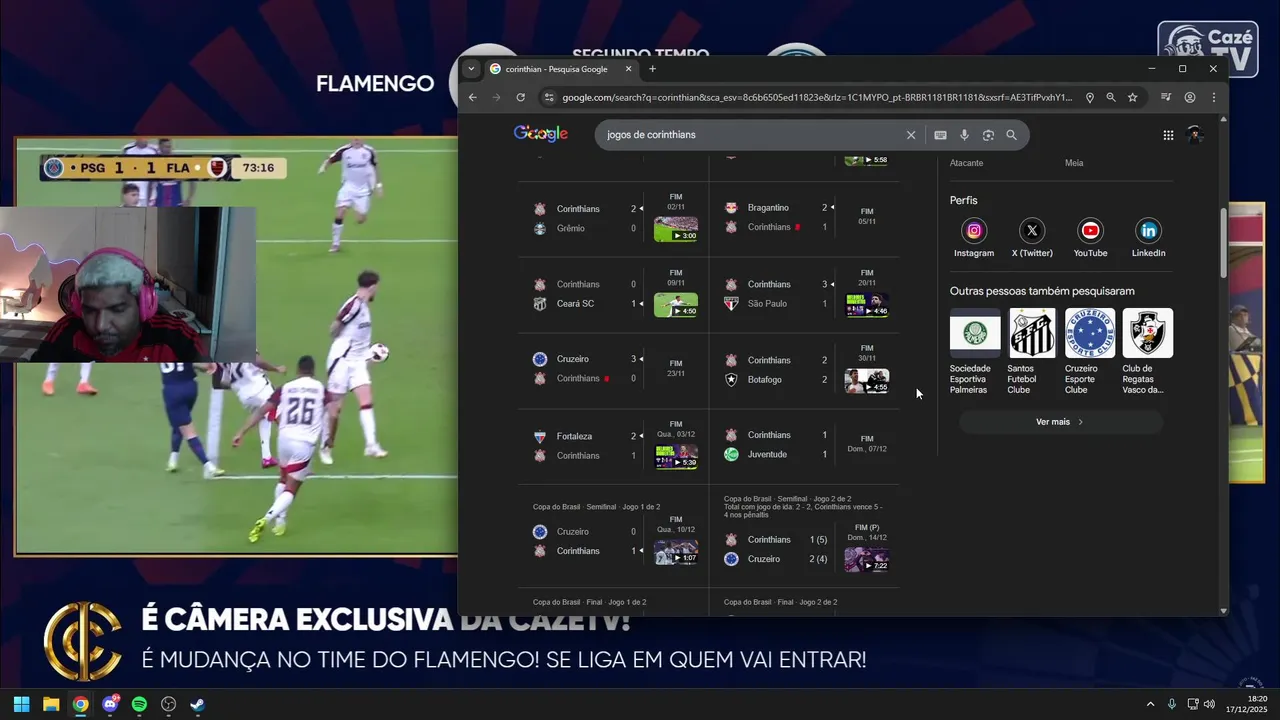Click the location permission icon in address bar
This screenshot has width=1280, height=720.
[x=1090, y=97]
